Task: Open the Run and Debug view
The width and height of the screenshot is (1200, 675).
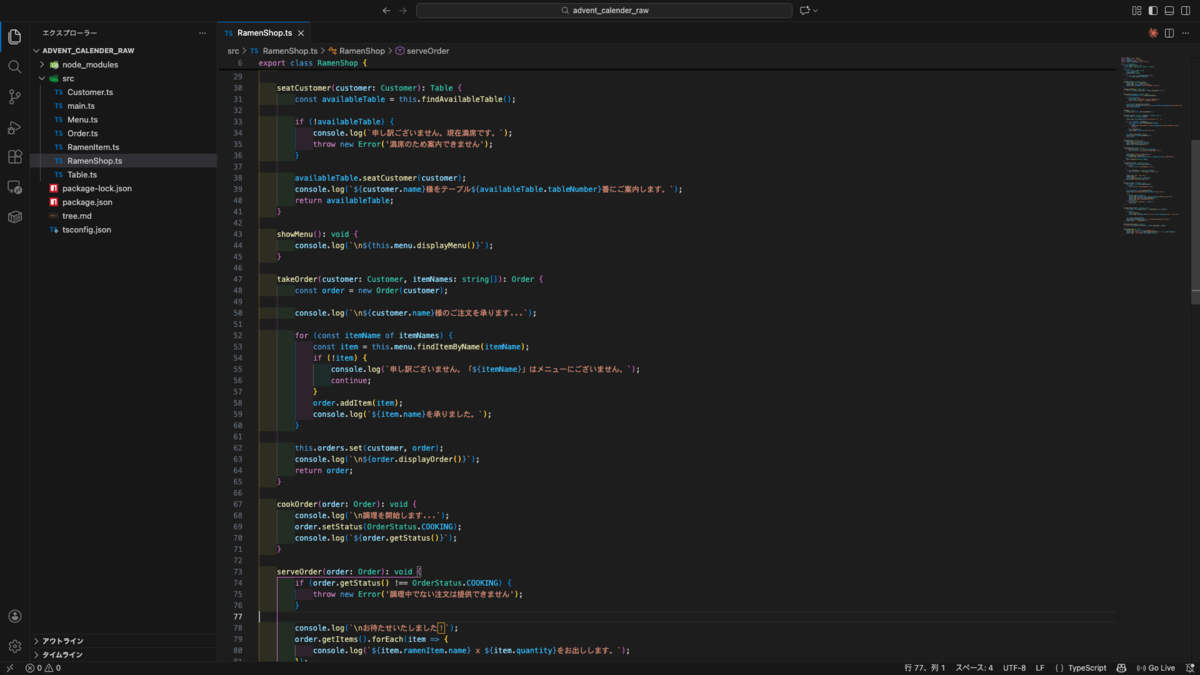Action: click(14, 127)
